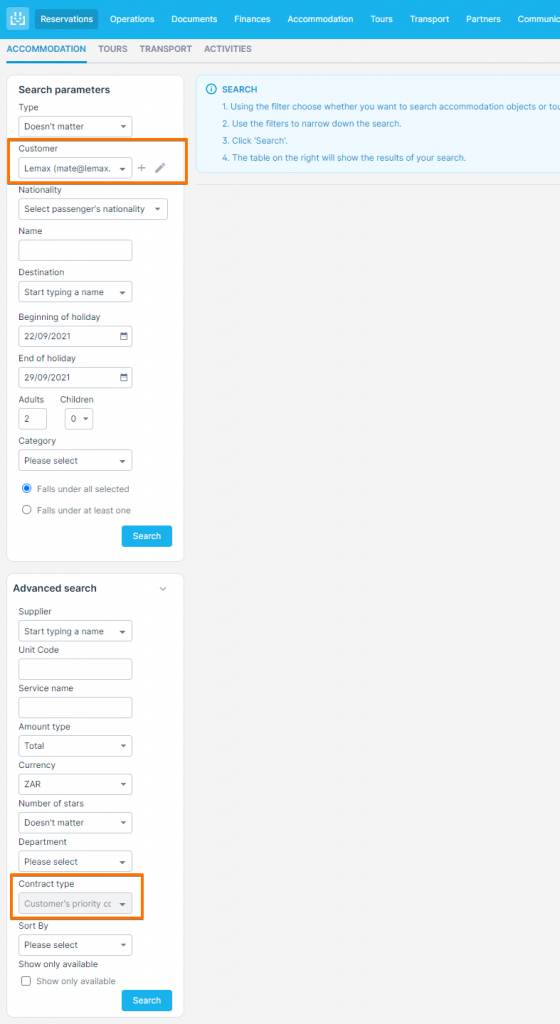Open the Finances menu

point(252,19)
